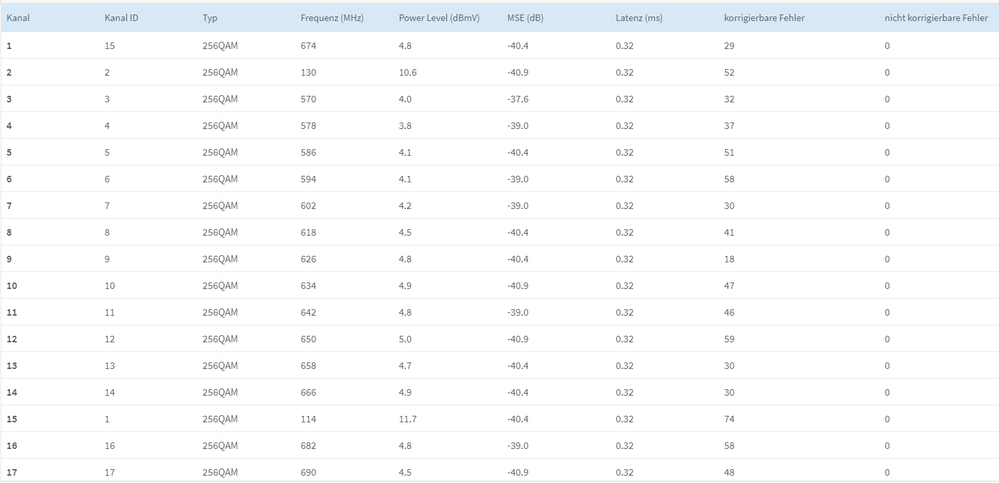Click the Kanal column header
This screenshot has height=483, width=999.
pyautogui.click(x=18, y=19)
